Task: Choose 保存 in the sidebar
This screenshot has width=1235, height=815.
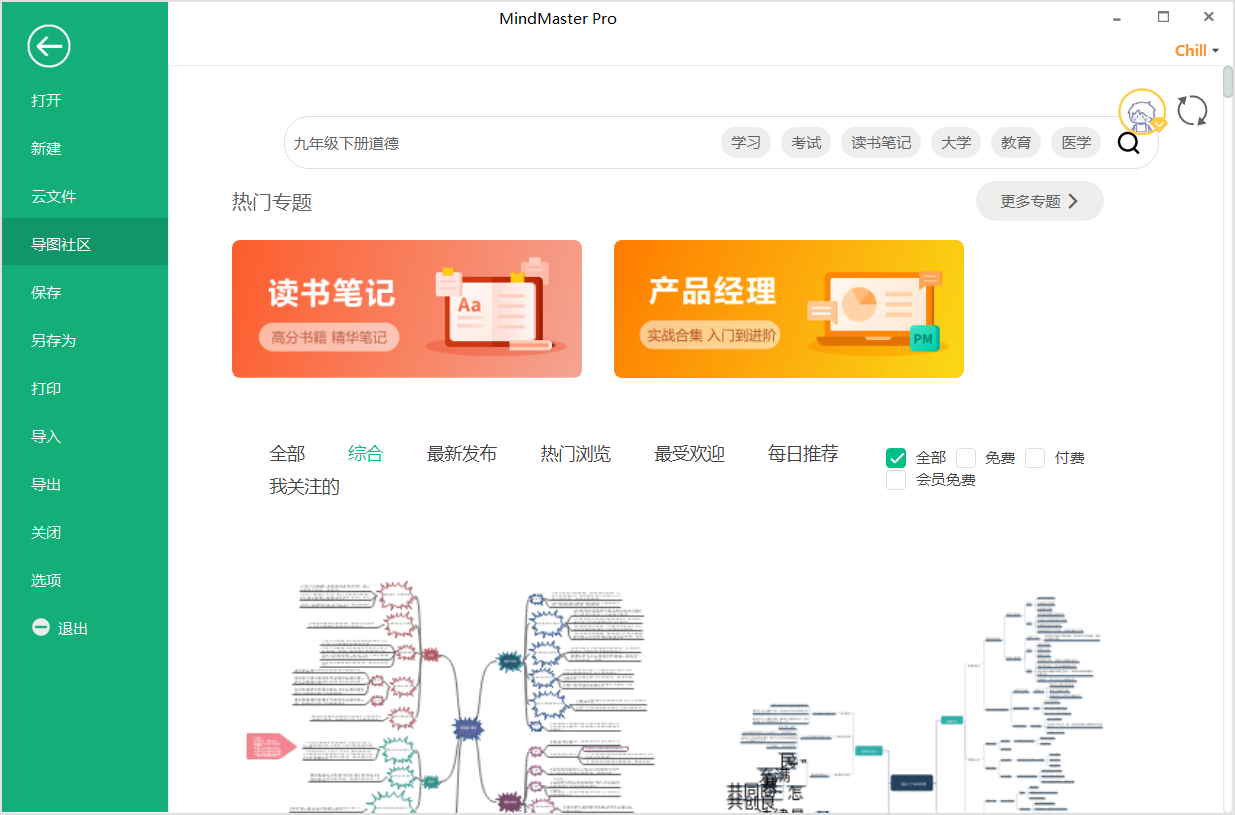Action: [x=85, y=292]
